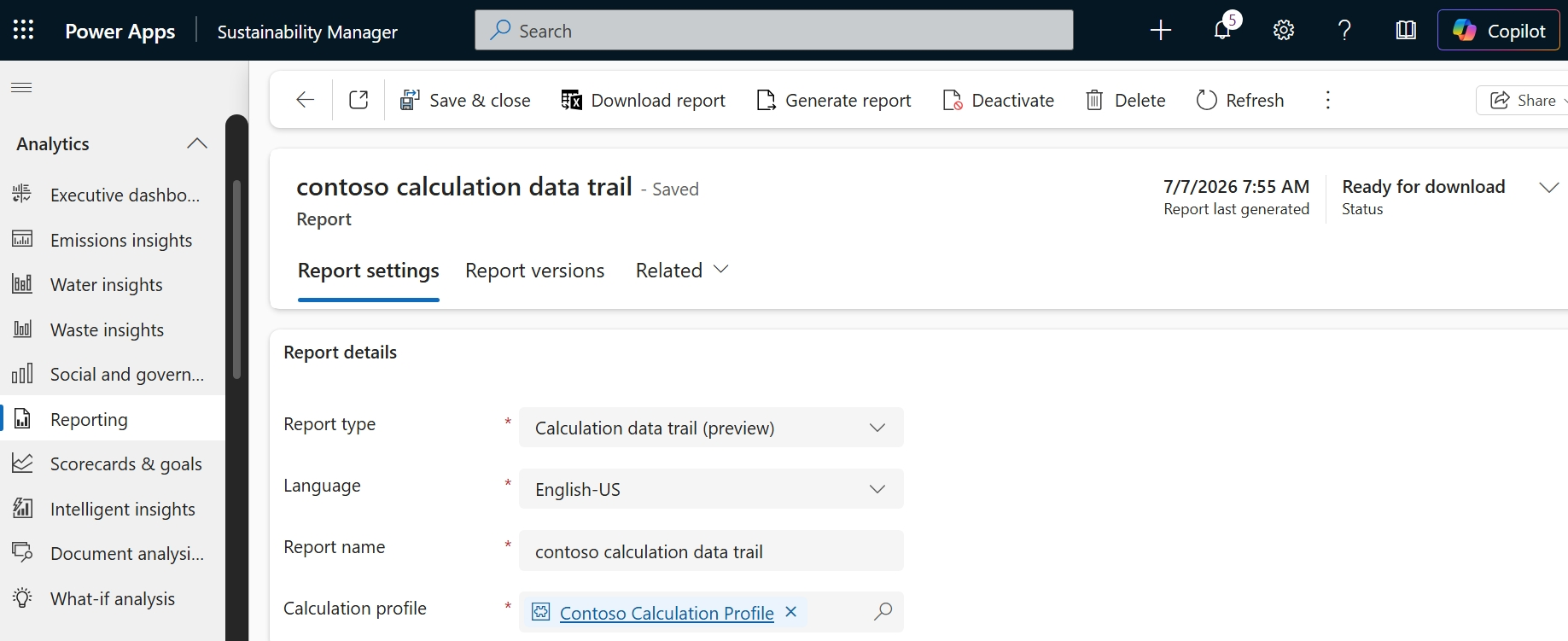1568x641 pixels.
Task: Refresh the report form
Action: click(1239, 100)
